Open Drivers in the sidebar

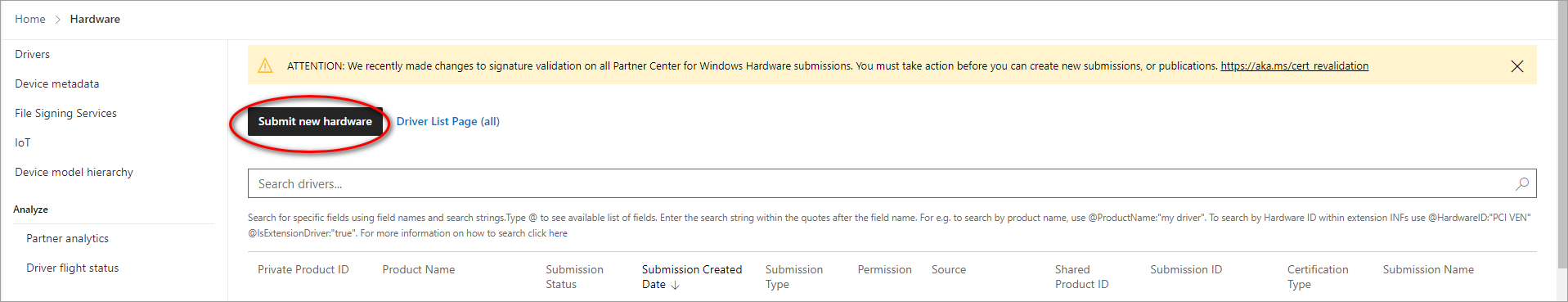click(32, 54)
